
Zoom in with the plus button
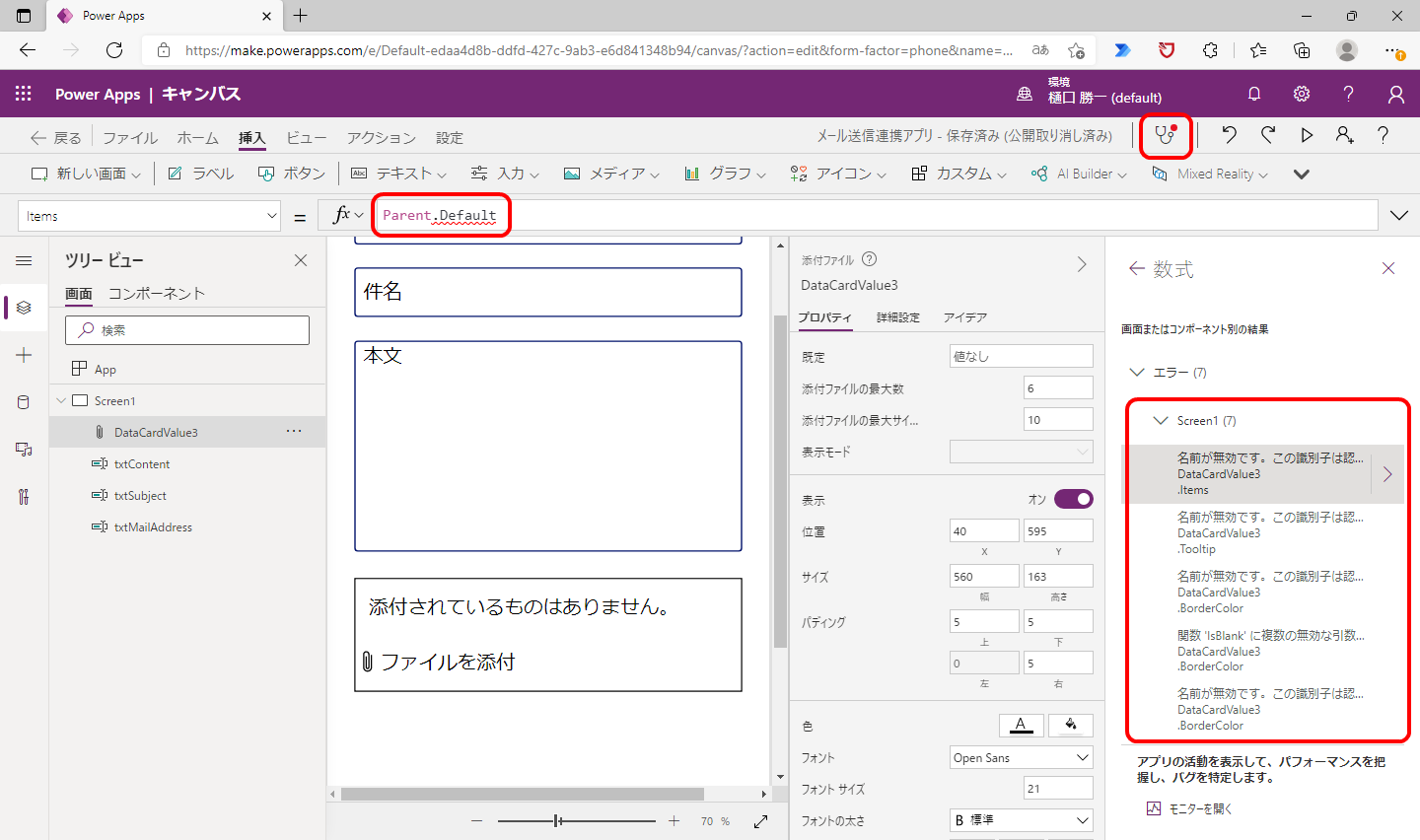click(x=674, y=821)
